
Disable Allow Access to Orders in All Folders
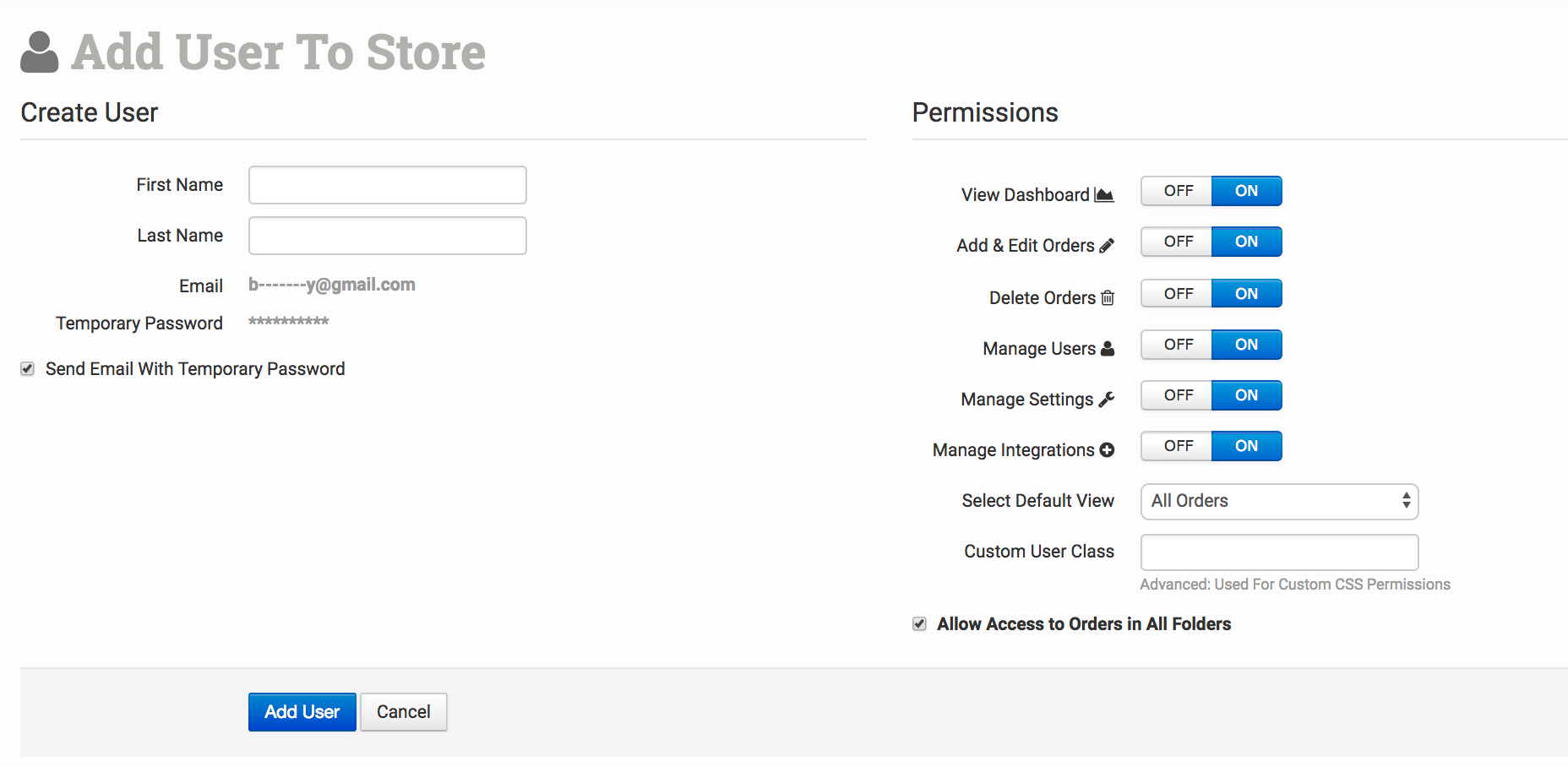click(918, 623)
